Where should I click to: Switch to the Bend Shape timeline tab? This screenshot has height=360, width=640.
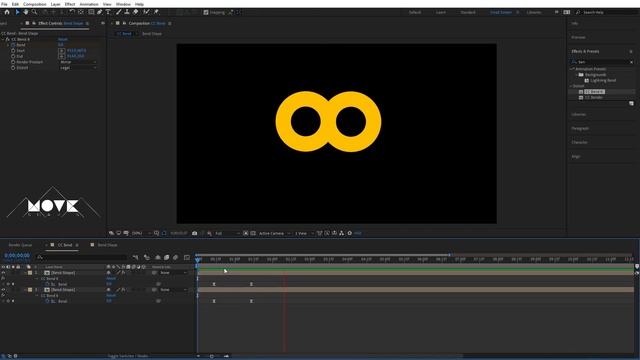coord(107,245)
